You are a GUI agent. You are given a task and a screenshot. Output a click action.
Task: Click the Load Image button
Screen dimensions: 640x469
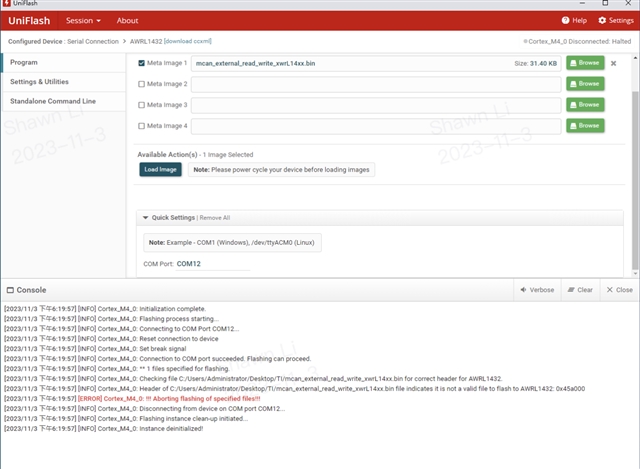pyautogui.click(x=160, y=169)
